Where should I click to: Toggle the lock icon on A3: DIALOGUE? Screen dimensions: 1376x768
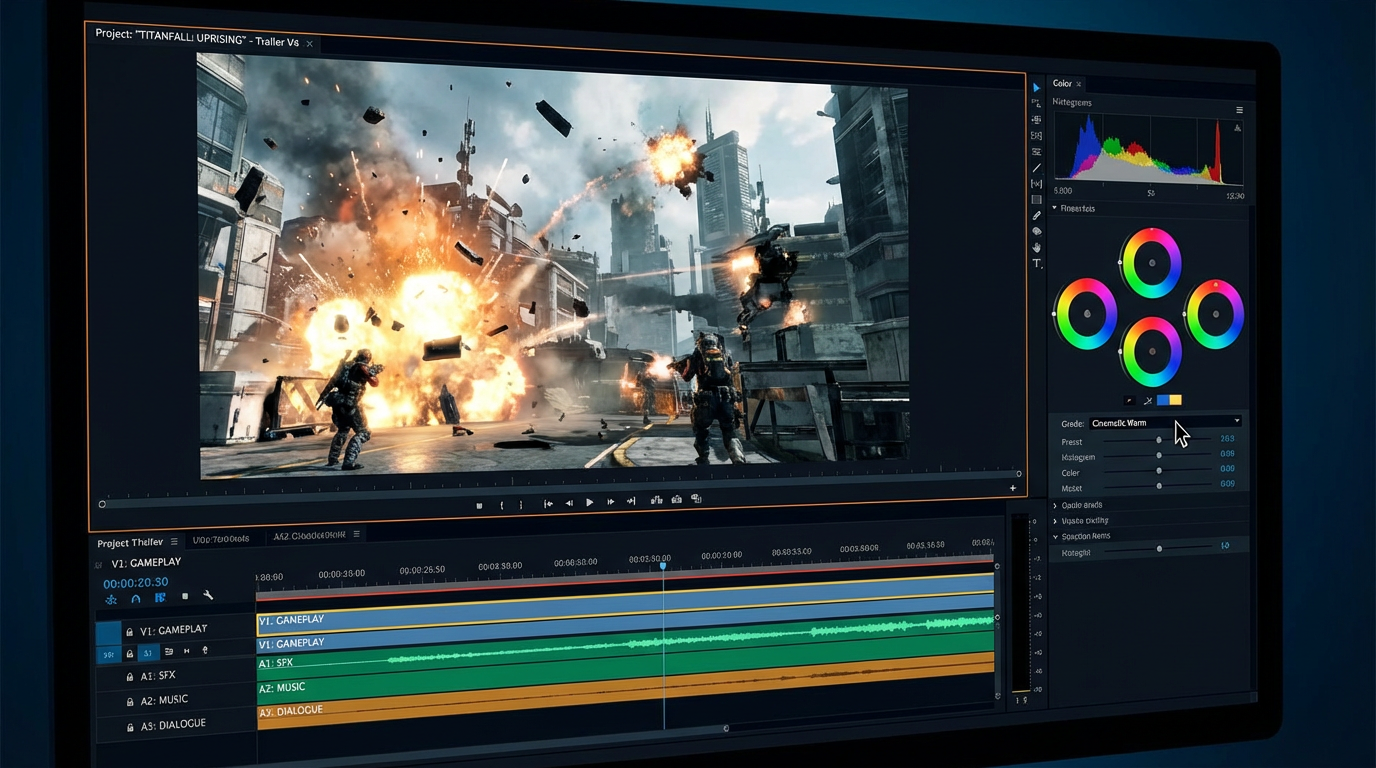[x=130, y=727]
